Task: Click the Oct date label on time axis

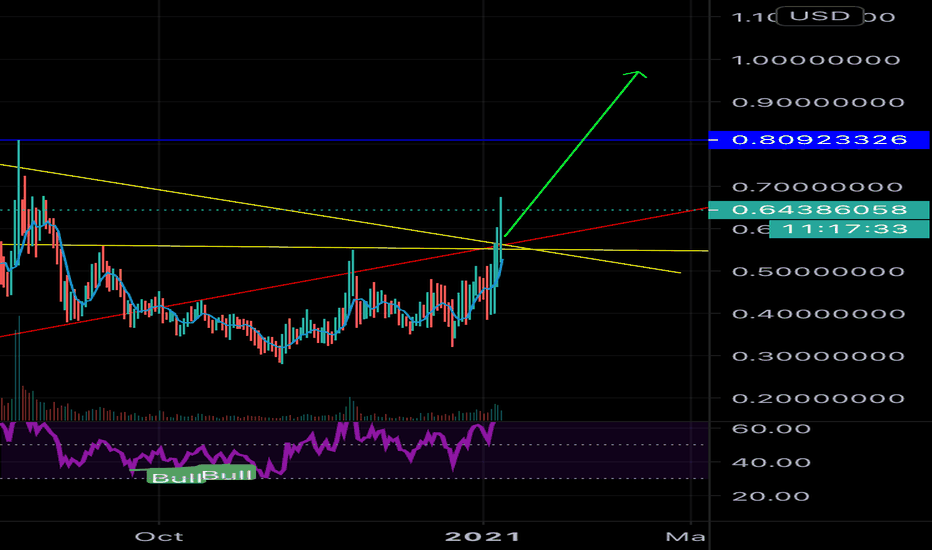Action: pos(159,537)
